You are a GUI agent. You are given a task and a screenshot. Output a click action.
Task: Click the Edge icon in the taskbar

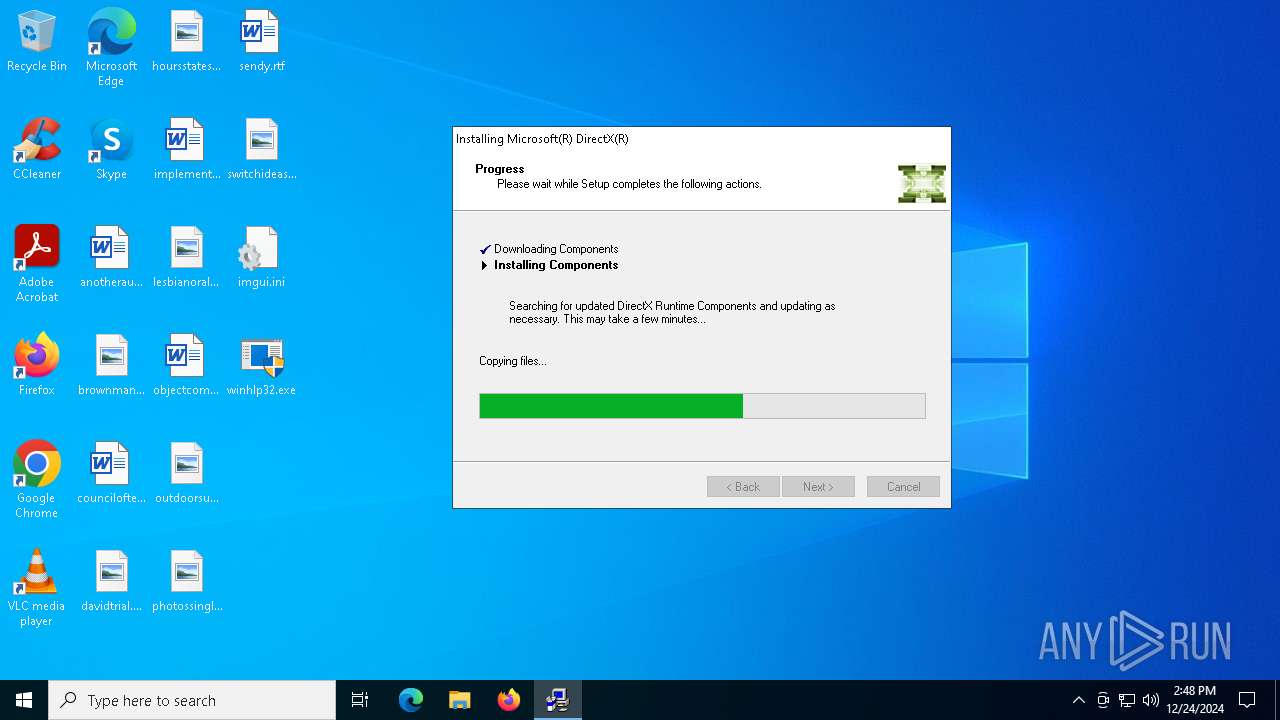pyautogui.click(x=411, y=700)
